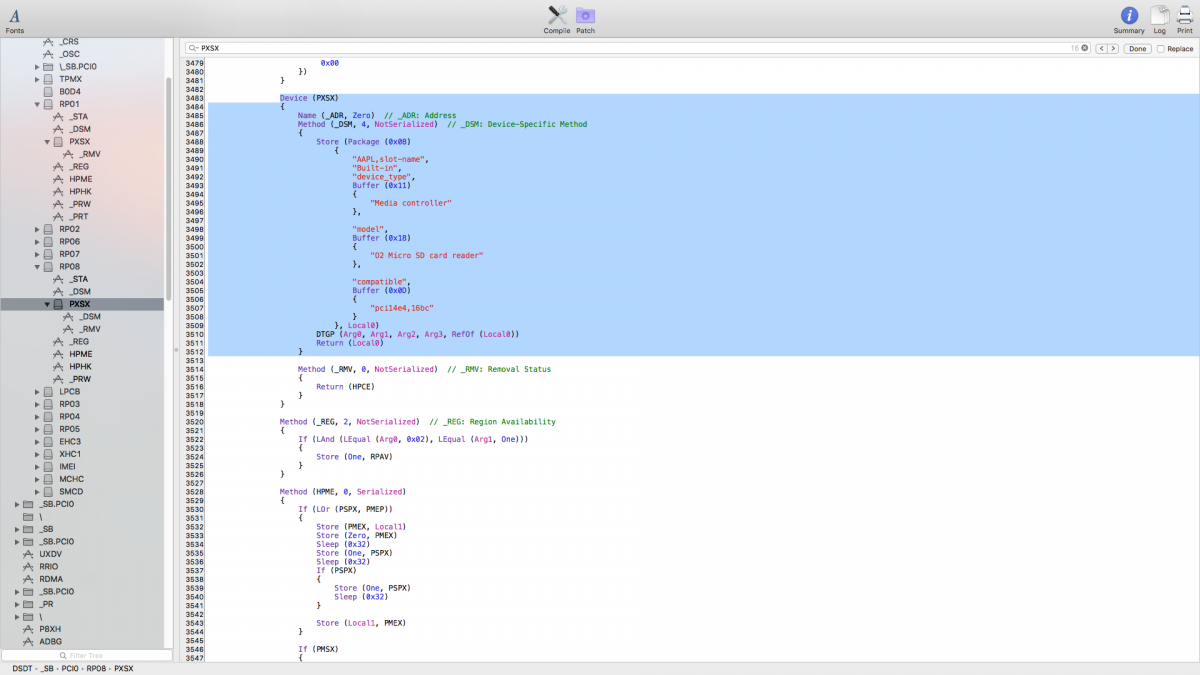The width and height of the screenshot is (1200, 675).
Task: Enable the Replace checkbox
Action: [1160, 48]
